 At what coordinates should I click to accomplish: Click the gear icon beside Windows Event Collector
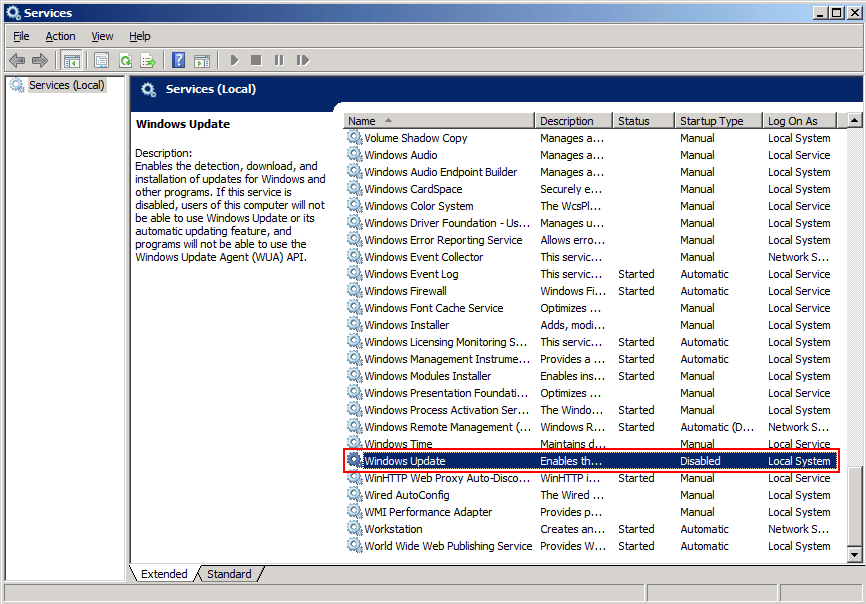[354, 256]
